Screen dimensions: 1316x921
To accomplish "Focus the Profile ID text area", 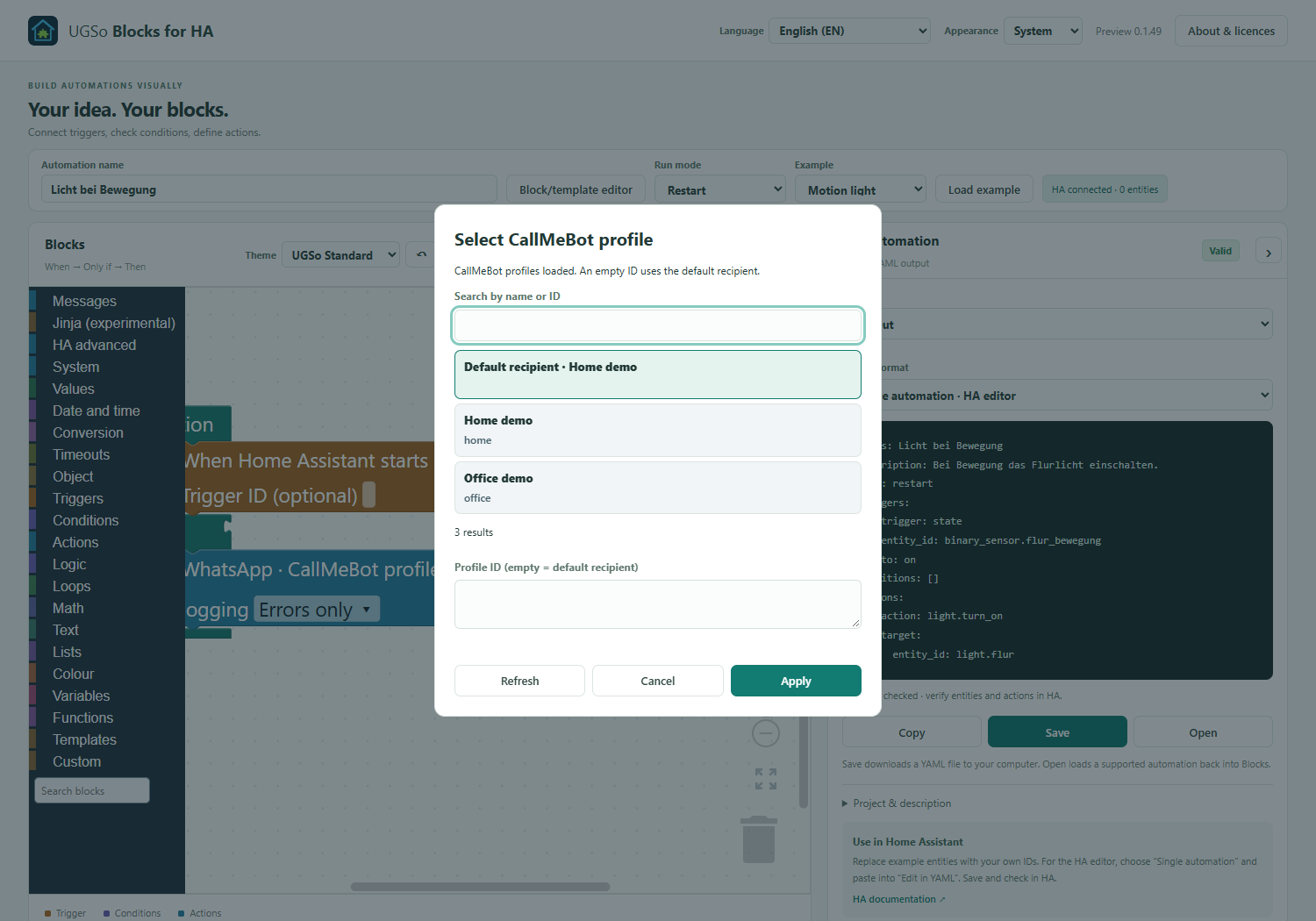I will [x=658, y=604].
